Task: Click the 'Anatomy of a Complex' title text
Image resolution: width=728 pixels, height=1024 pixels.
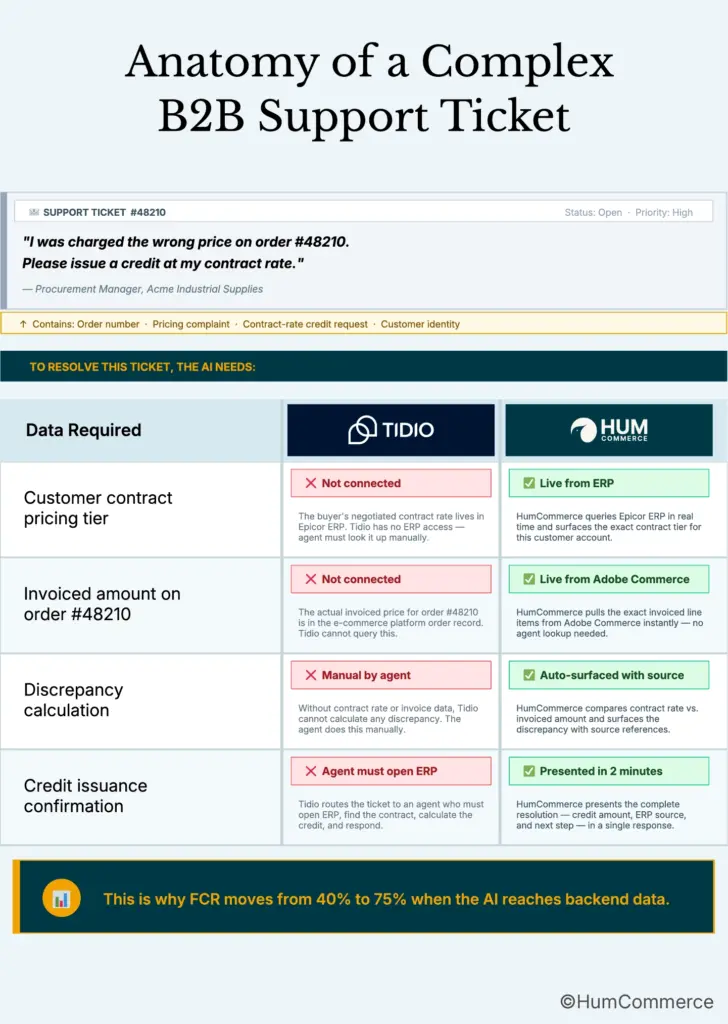Action: coord(369,62)
